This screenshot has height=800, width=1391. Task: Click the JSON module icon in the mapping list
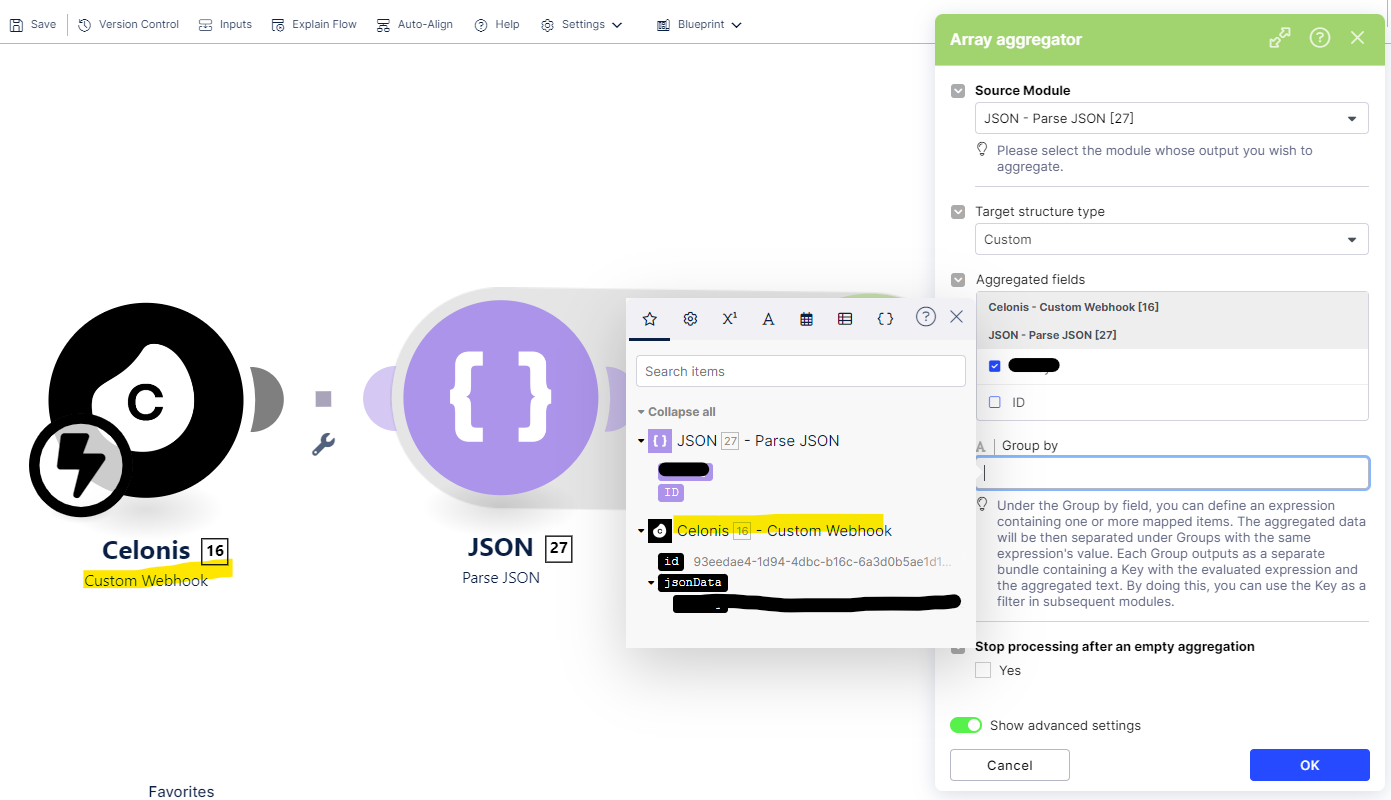pyautogui.click(x=660, y=441)
